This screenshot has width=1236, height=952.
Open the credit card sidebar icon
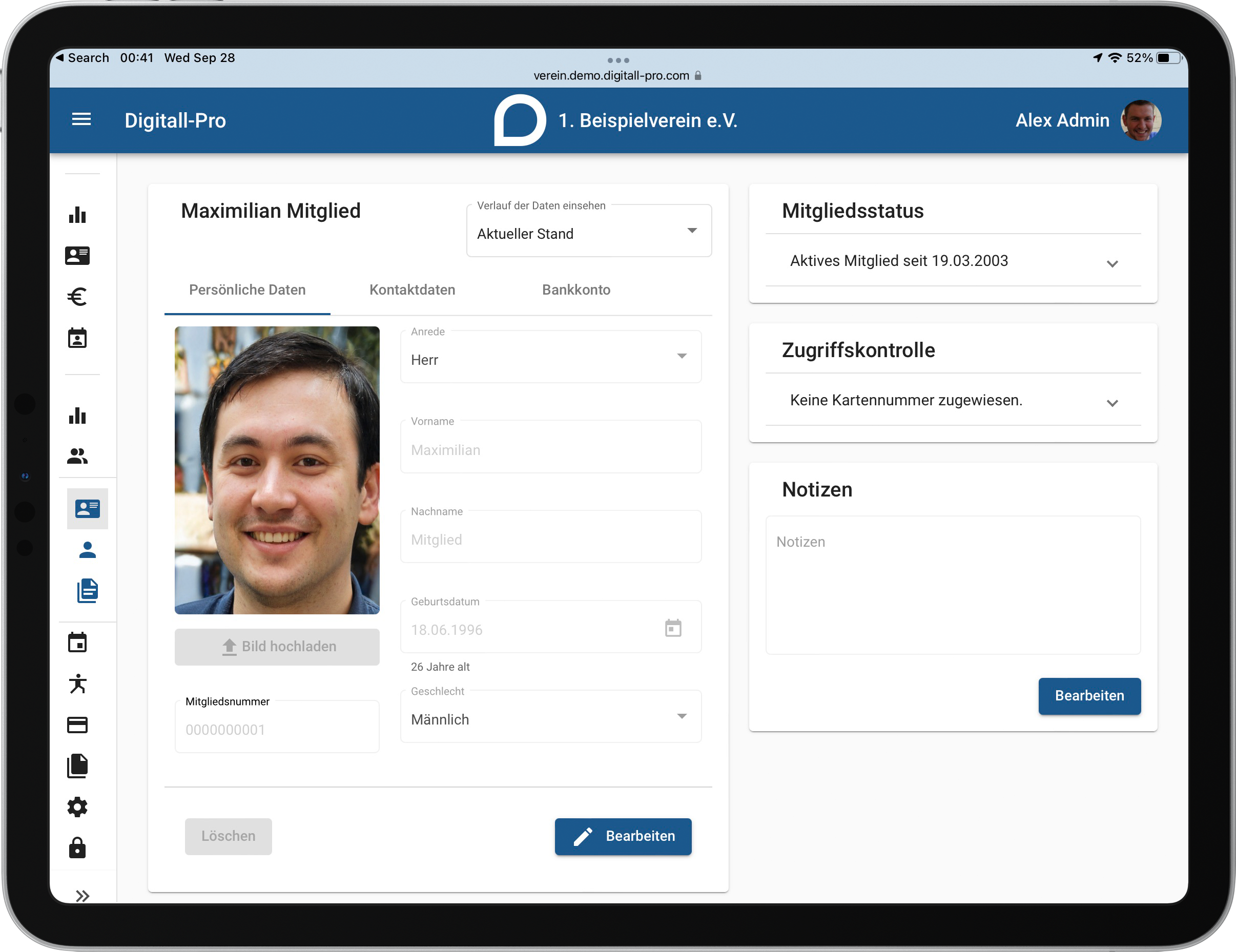coord(77,725)
